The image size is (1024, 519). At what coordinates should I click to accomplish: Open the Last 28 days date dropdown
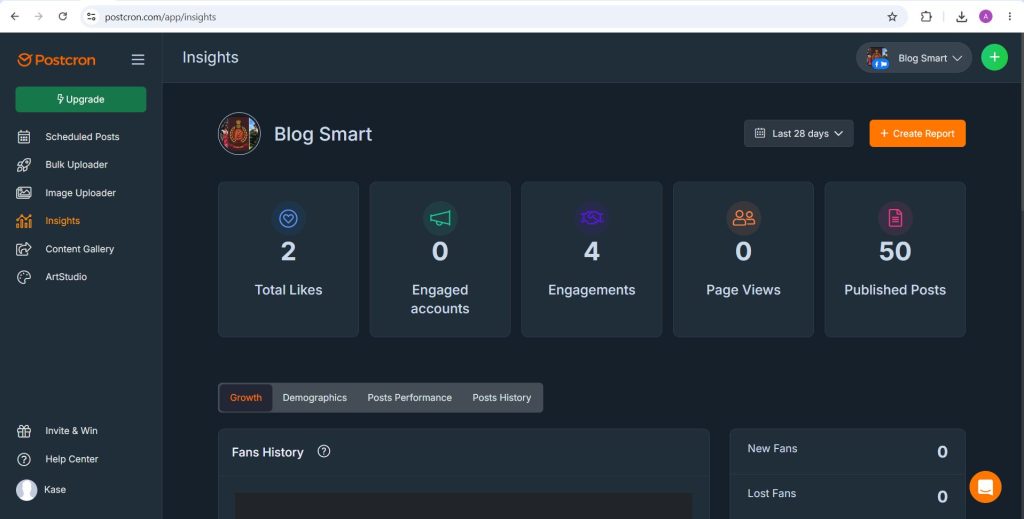pyautogui.click(x=798, y=133)
